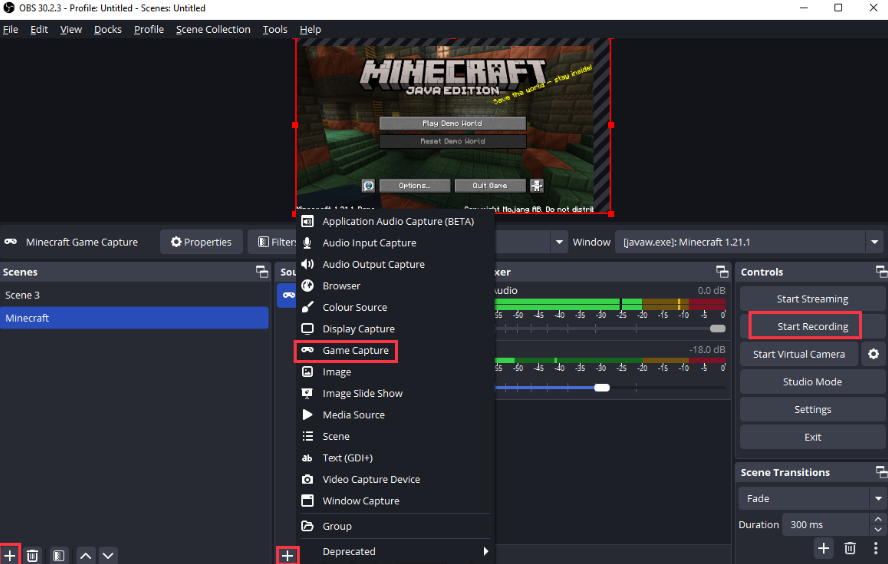Open the Docks menu

coord(108,29)
